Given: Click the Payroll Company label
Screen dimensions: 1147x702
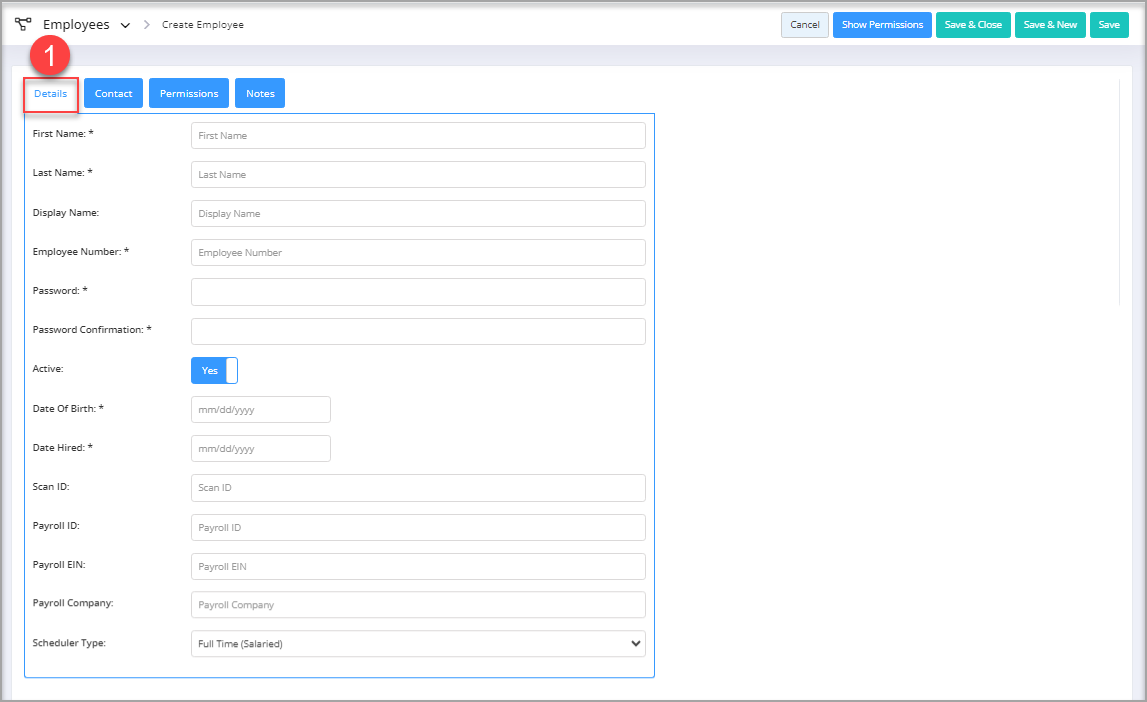Looking at the screenshot, I should click(73, 603).
